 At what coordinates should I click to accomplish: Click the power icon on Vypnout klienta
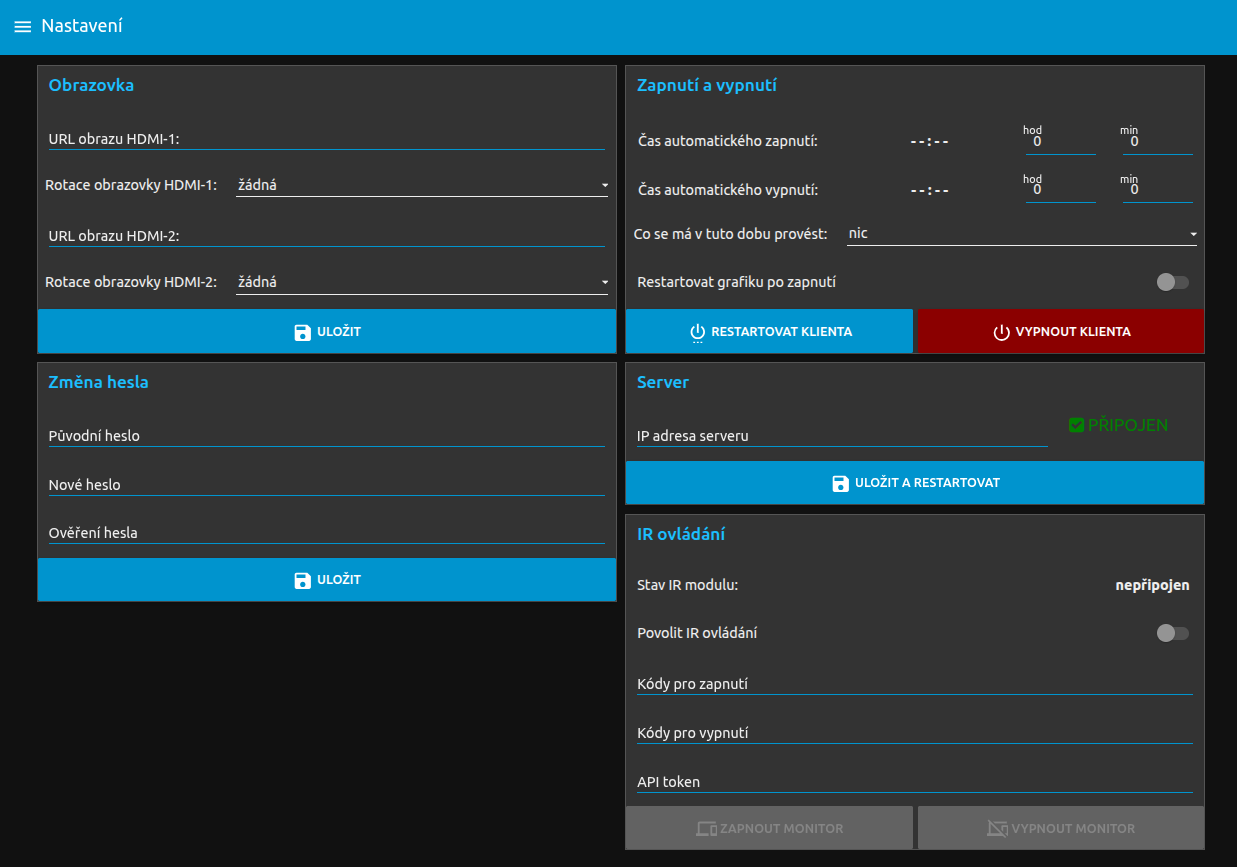coord(1001,332)
